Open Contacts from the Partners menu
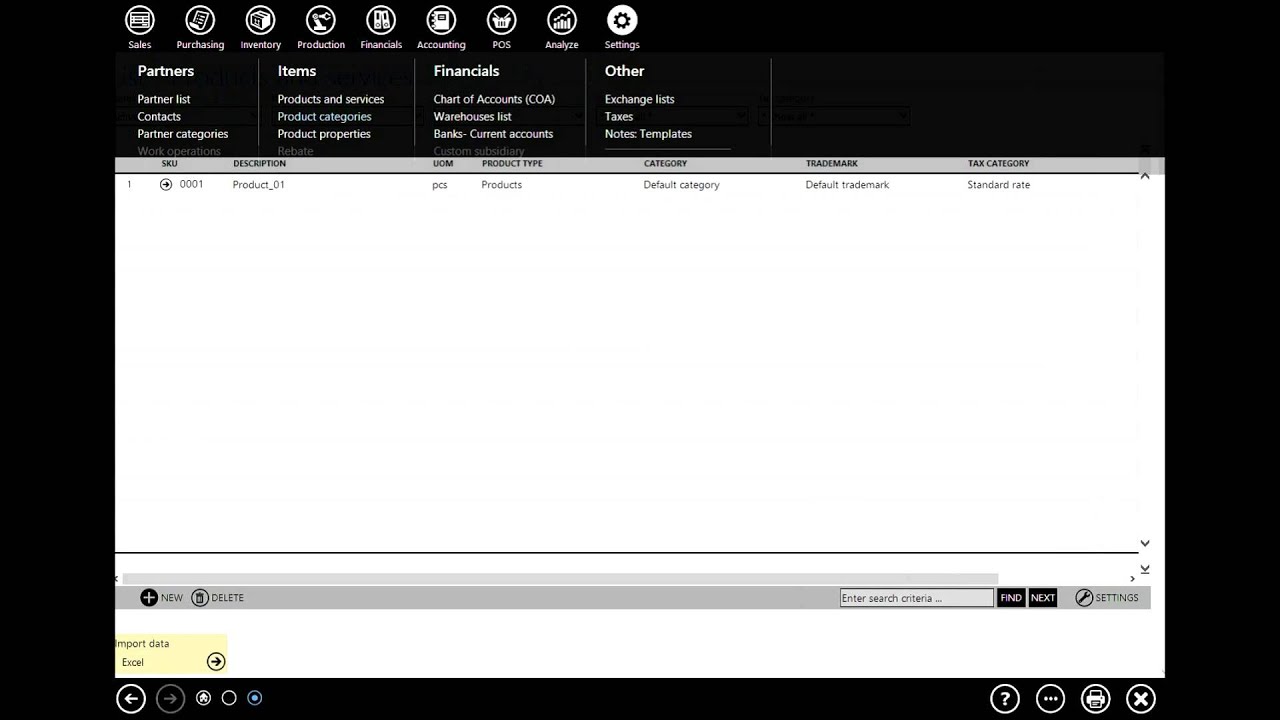The height and width of the screenshot is (720, 1280). (159, 117)
